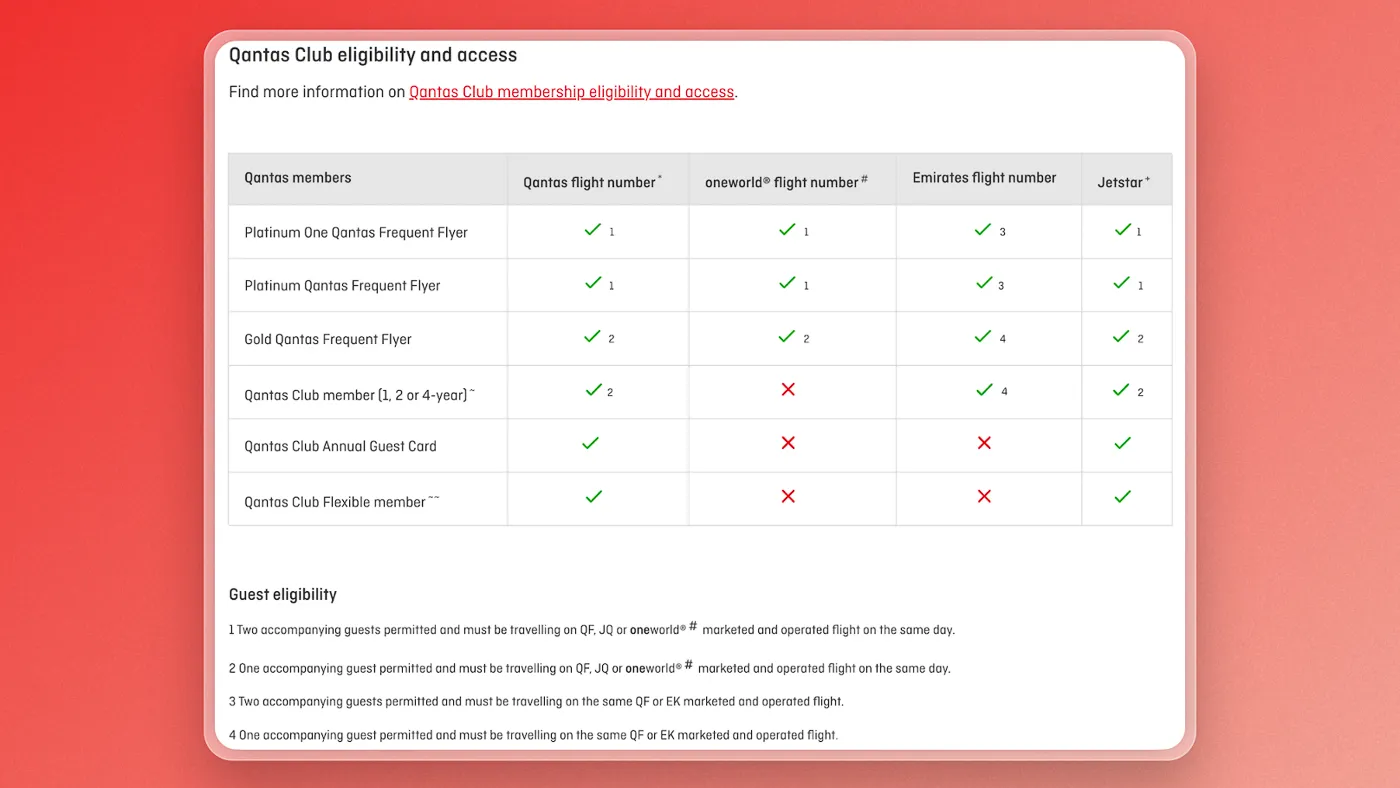This screenshot has width=1400, height=788.
Task: Click green checkmark for Flexible member Jetstar
Action: tap(1123, 496)
